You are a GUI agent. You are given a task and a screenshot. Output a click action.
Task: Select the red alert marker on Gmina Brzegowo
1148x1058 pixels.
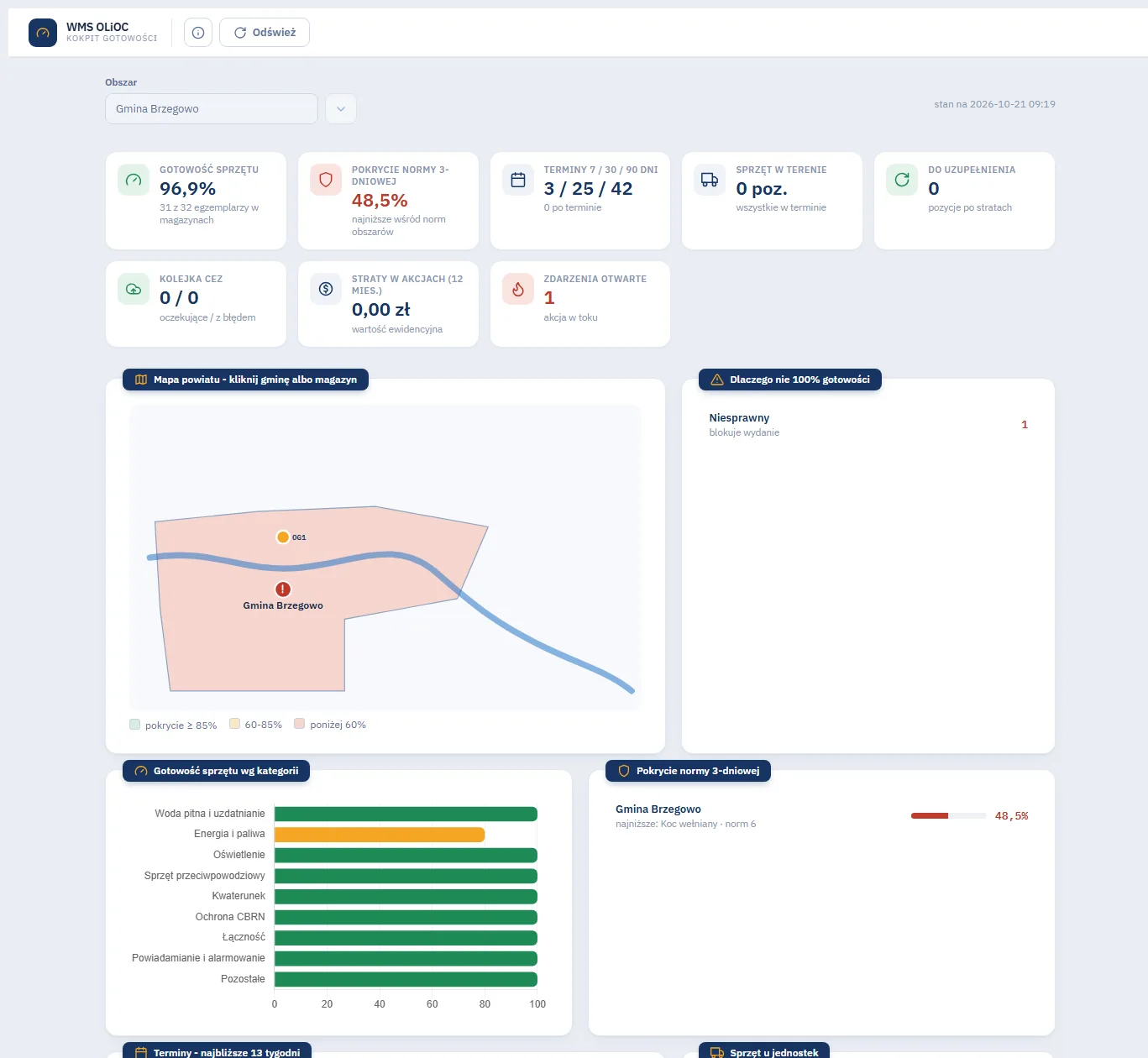(283, 589)
